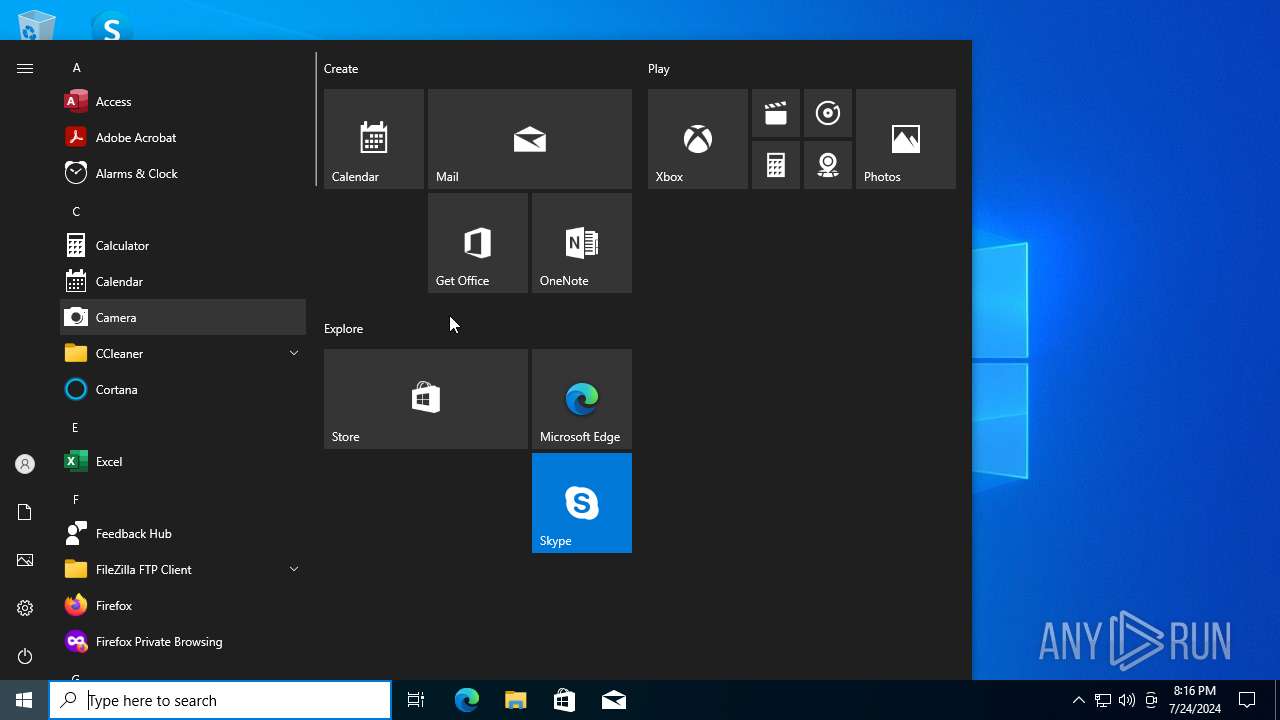The height and width of the screenshot is (720, 1280).
Task: Open the OneNote tile
Action: point(582,243)
